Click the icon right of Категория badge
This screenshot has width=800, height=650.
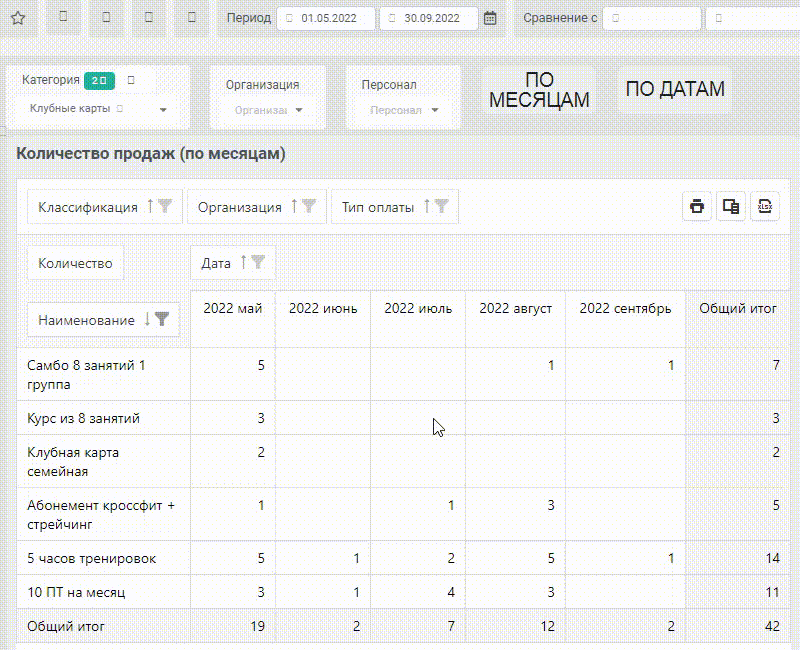[131, 80]
